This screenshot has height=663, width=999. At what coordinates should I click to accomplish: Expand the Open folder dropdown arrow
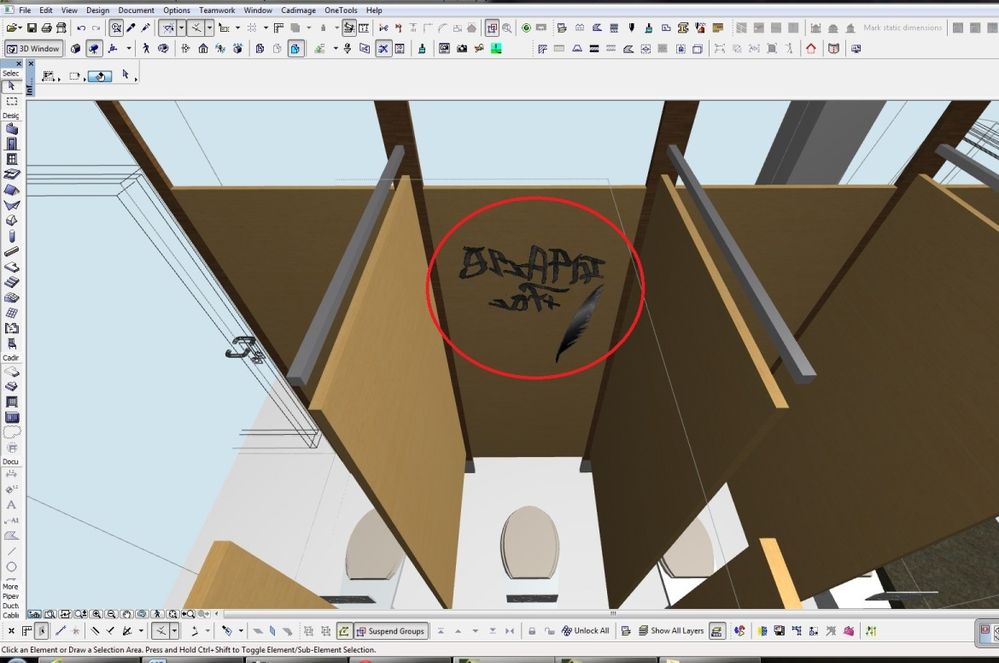tap(20, 28)
